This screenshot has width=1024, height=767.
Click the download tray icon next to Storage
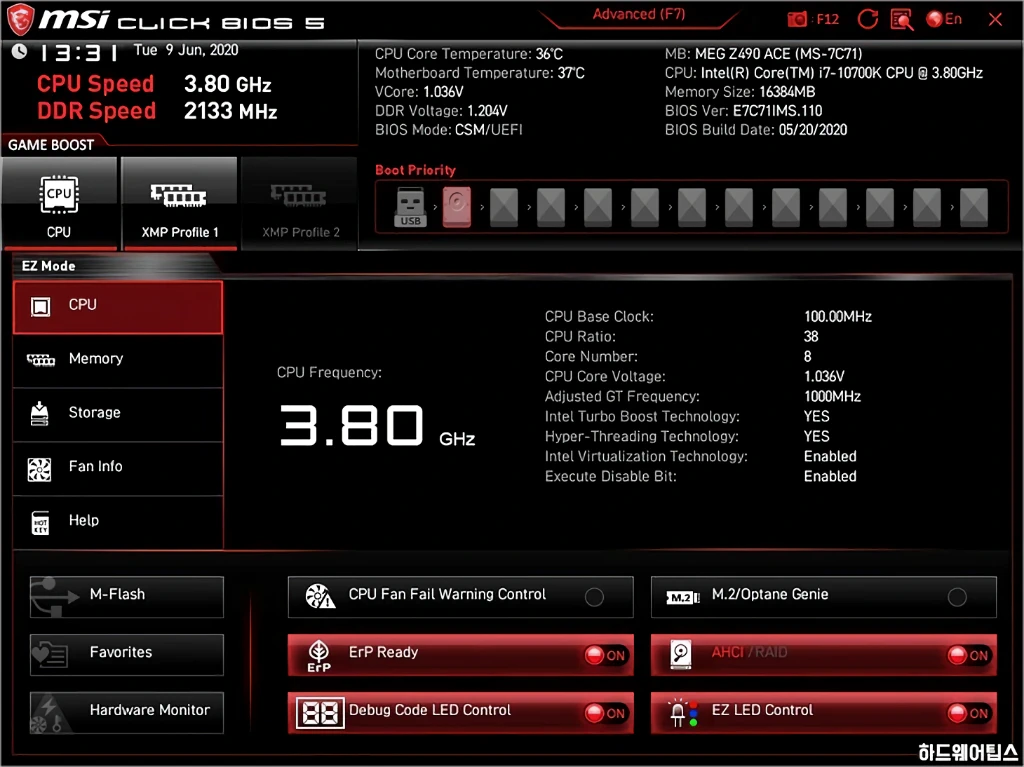pos(40,414)
